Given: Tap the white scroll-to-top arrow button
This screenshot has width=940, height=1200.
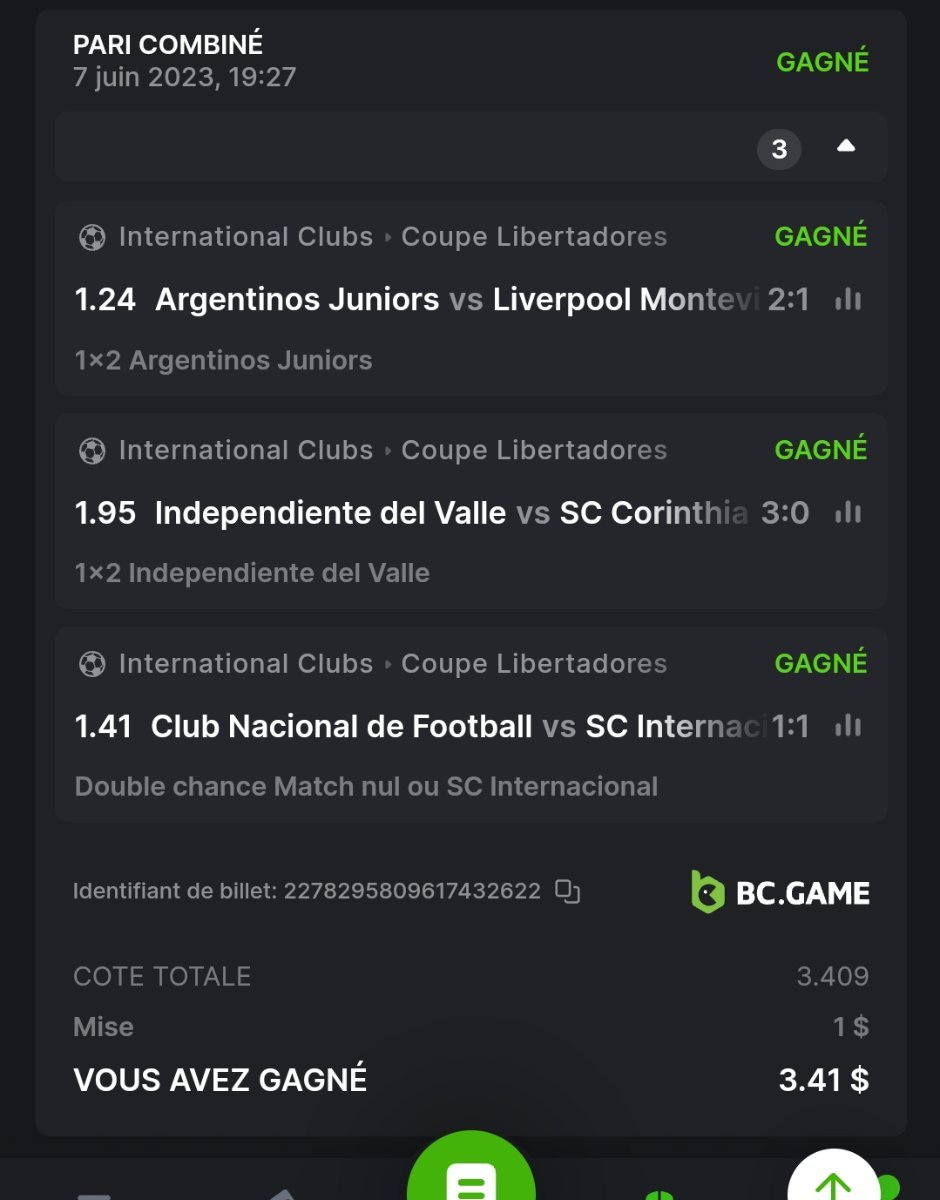Looking at the screenshot, I should tap(834, 1182).
